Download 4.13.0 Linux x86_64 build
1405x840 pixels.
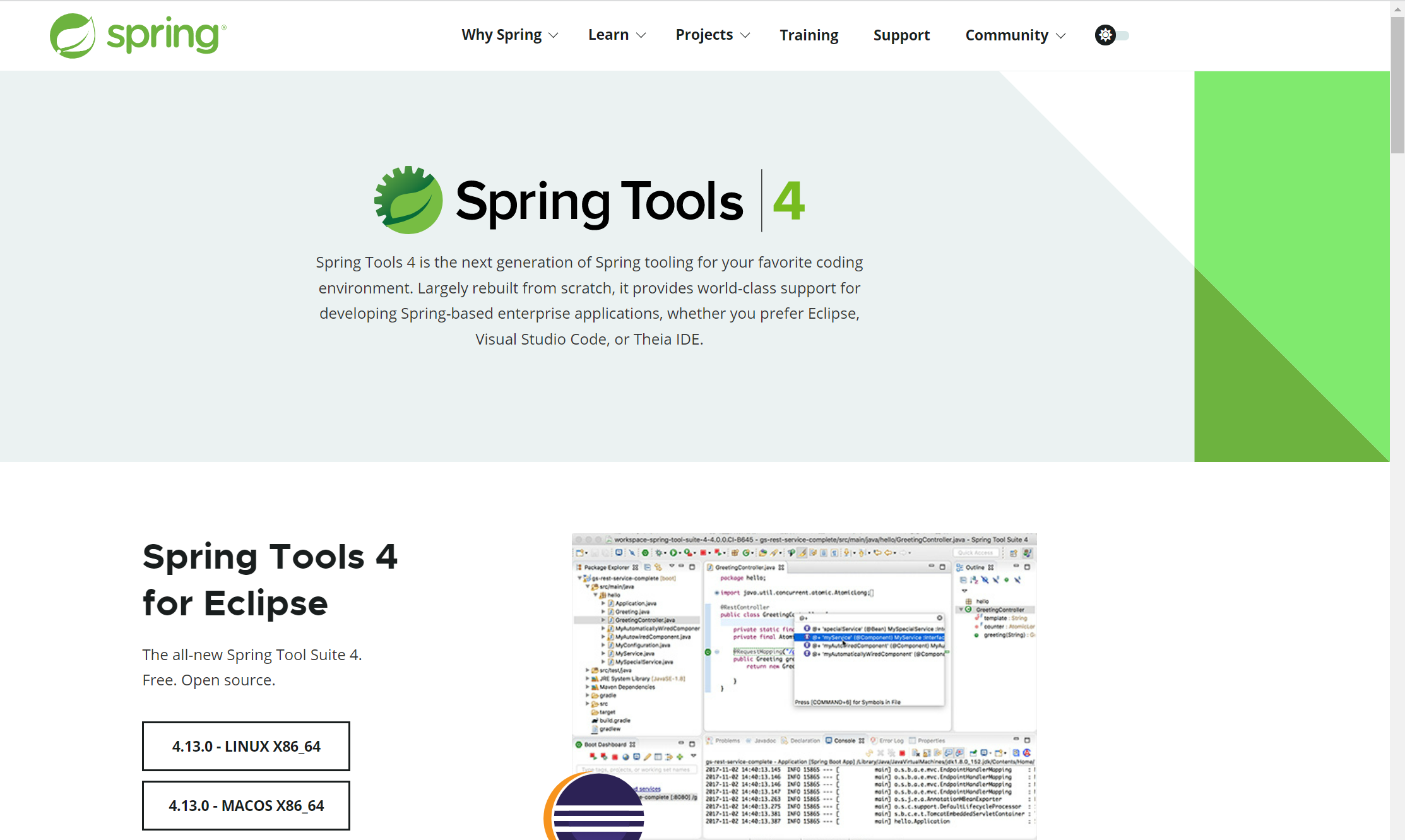pyautogui.click(x=246, y=746)
